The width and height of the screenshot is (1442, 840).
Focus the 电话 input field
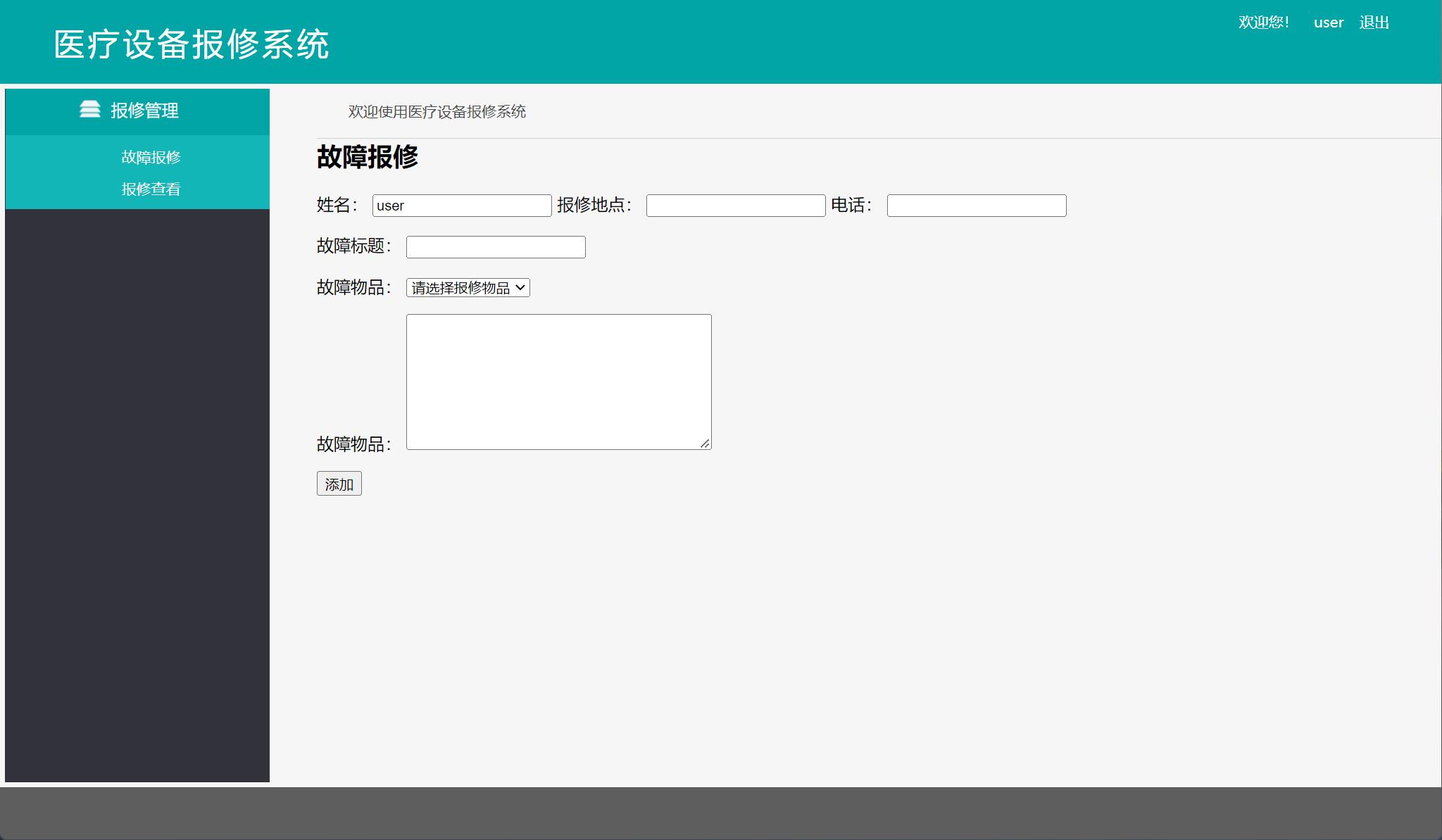[977, 205]
